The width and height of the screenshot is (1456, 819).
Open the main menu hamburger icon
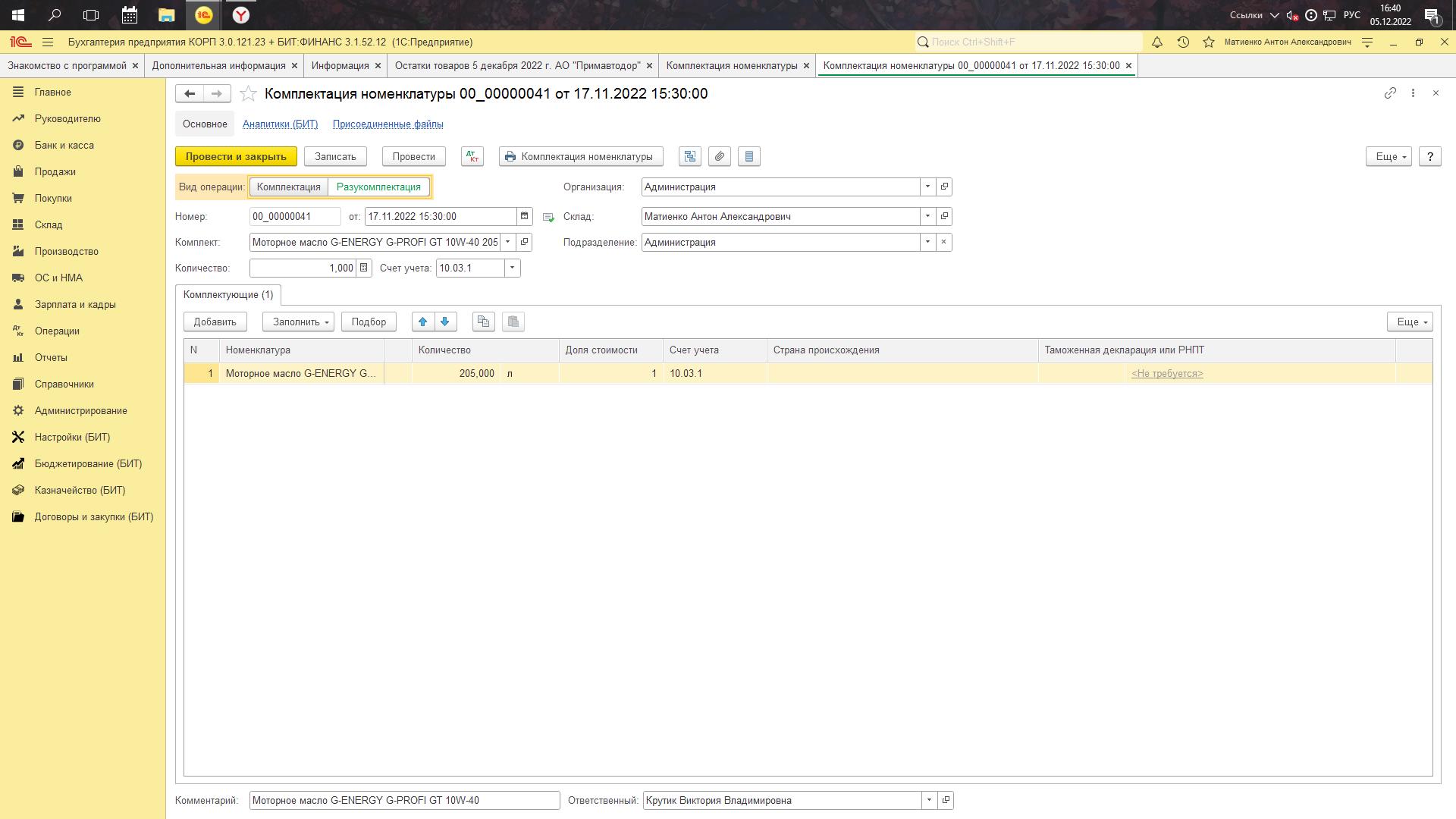point(48,42)
